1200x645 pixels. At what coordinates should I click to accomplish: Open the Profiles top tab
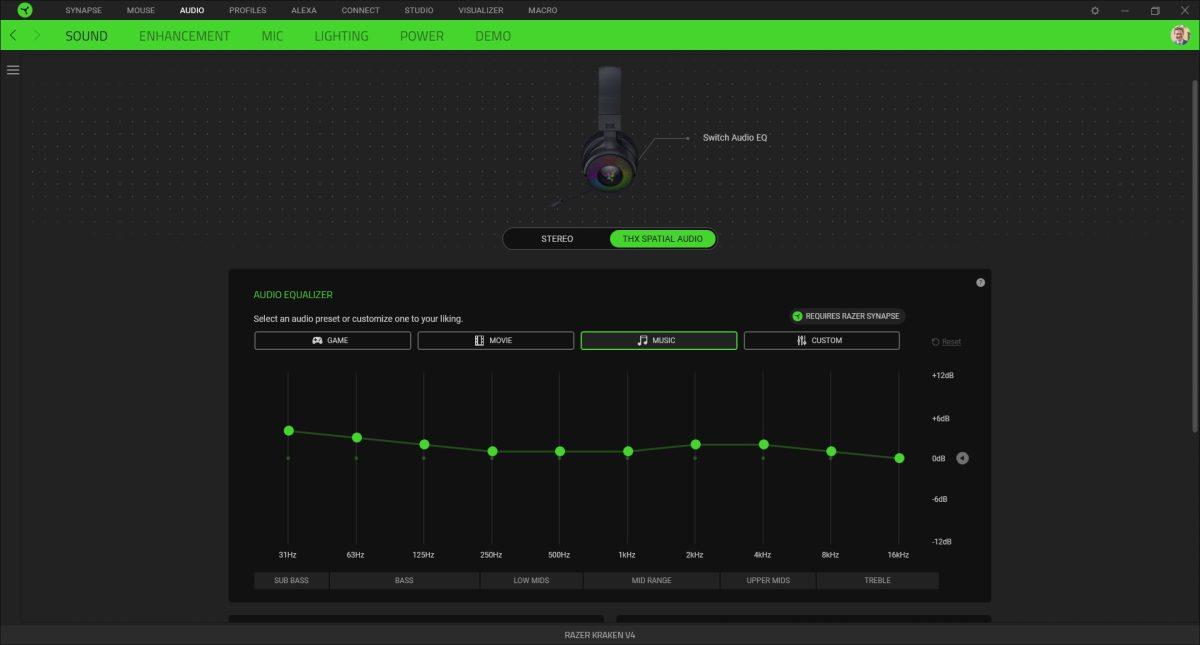pyautogui.click(x=247, y=10)
